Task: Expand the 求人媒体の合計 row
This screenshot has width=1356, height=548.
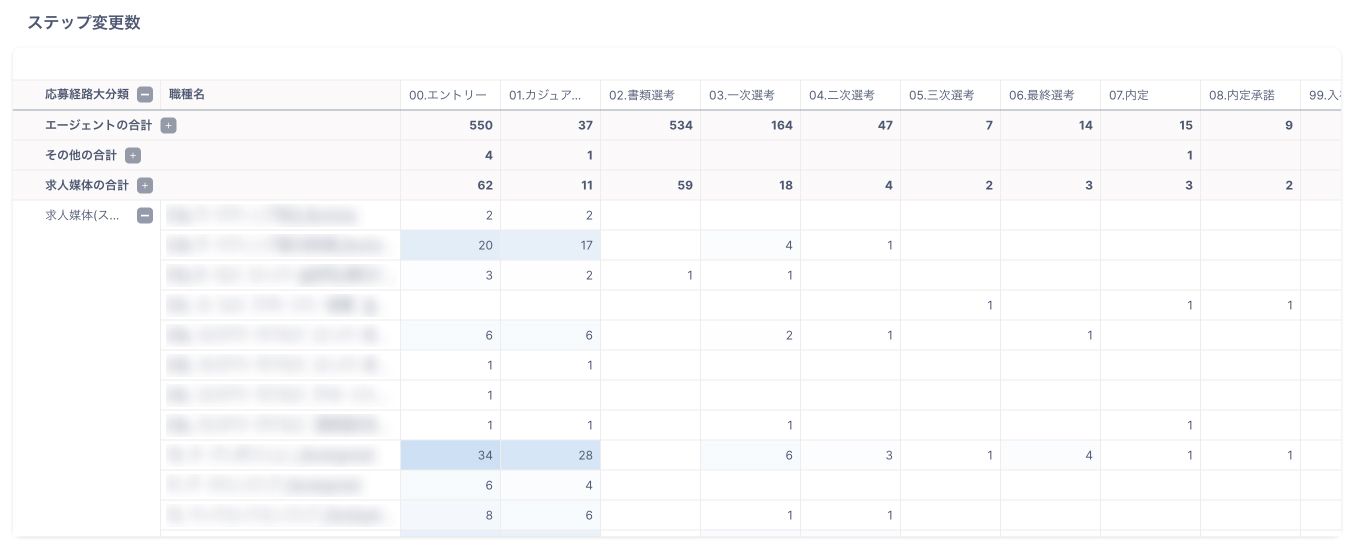Action: 145,185
